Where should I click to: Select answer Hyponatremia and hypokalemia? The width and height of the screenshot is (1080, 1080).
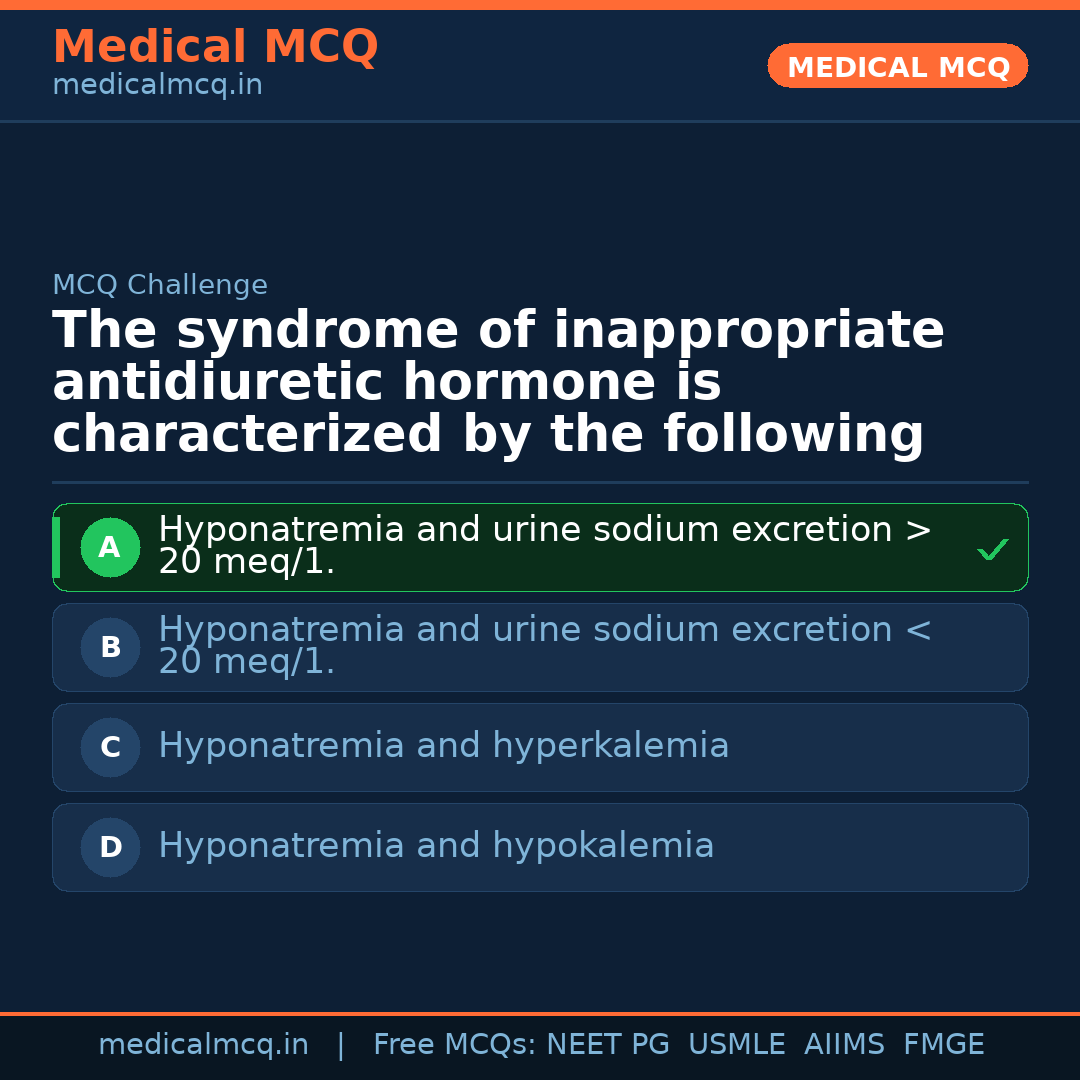(436, 846)
